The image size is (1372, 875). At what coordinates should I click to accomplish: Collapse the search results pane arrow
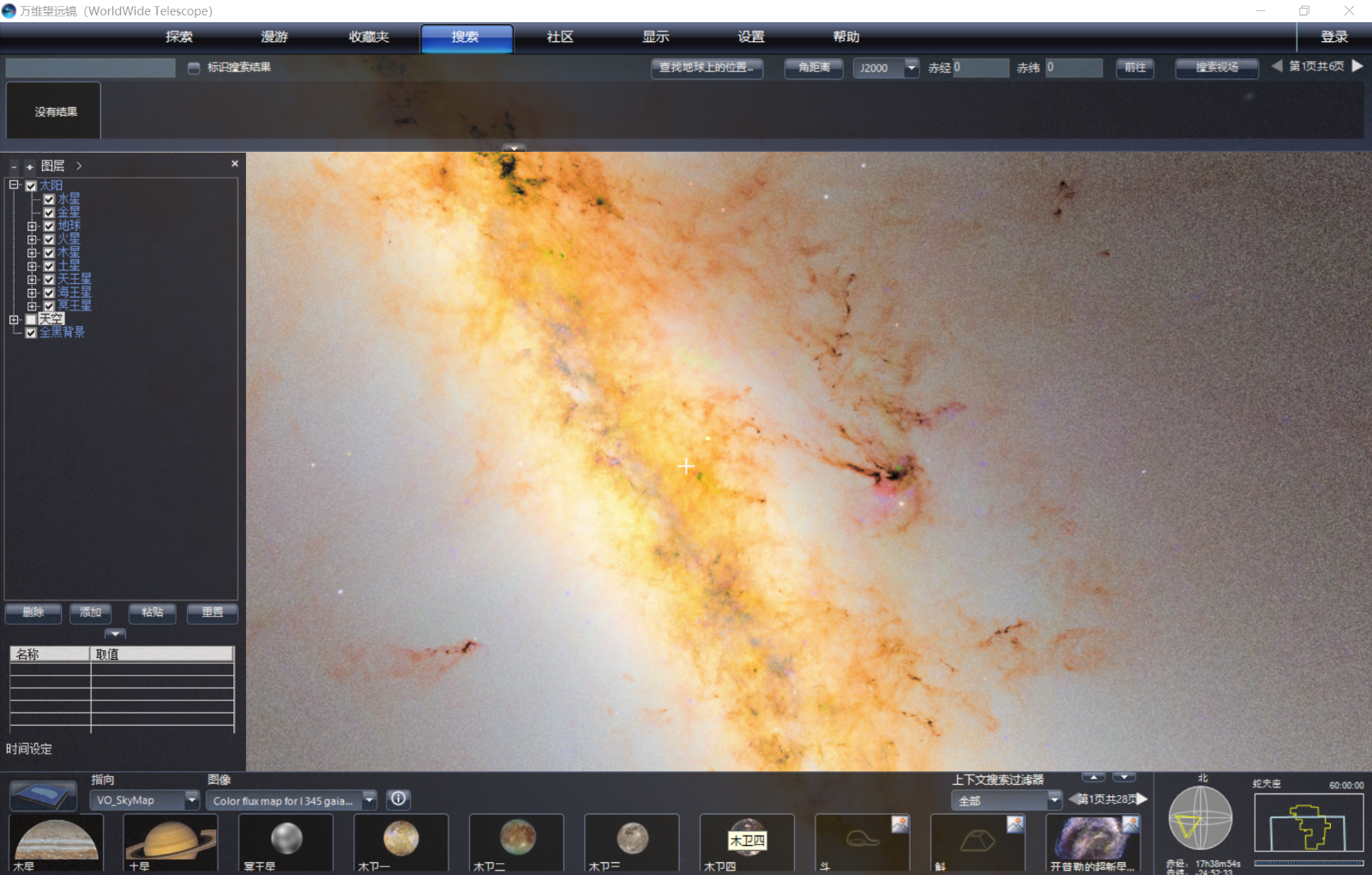click(514, 148)
